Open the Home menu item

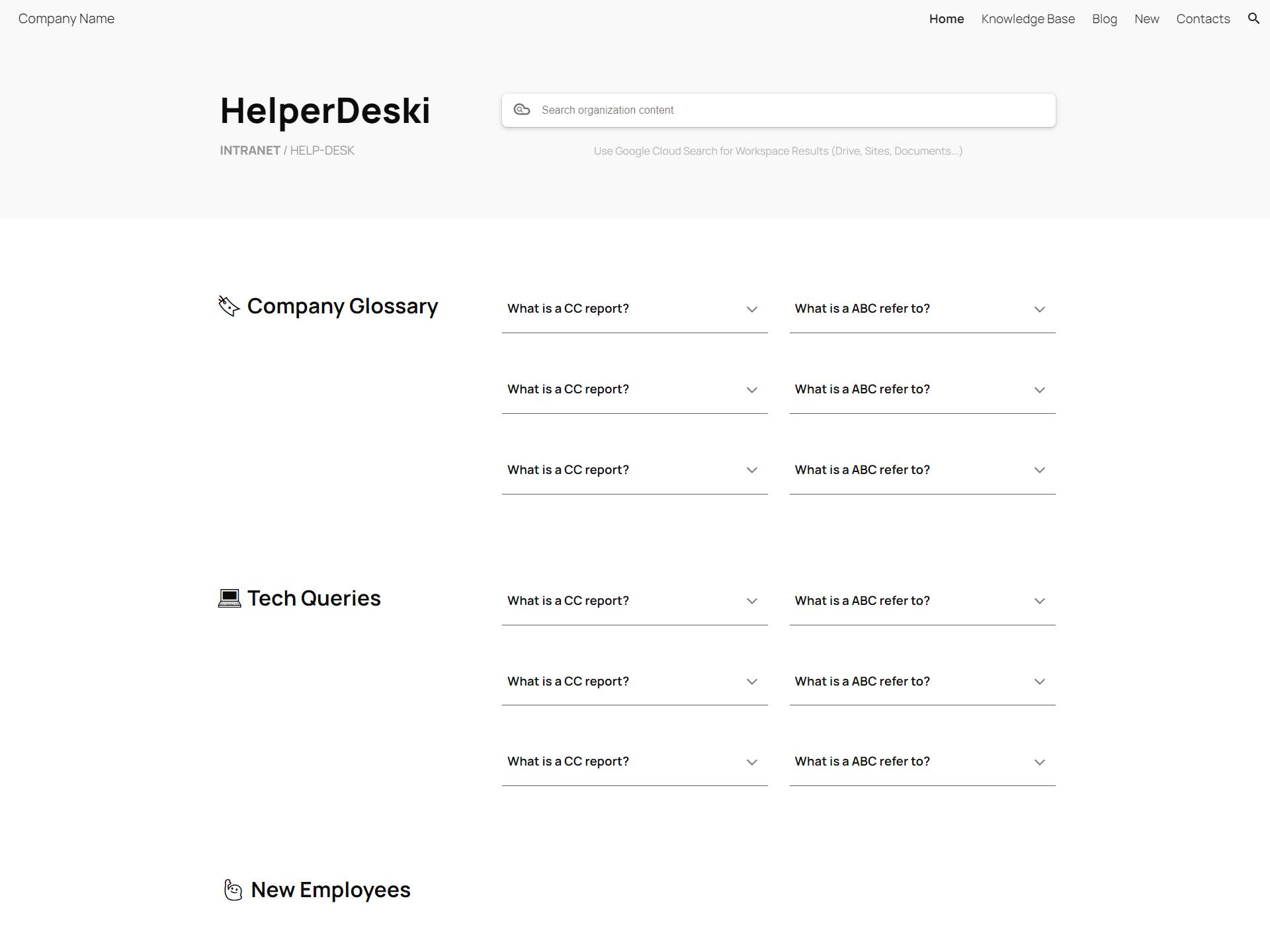point(946,19)
